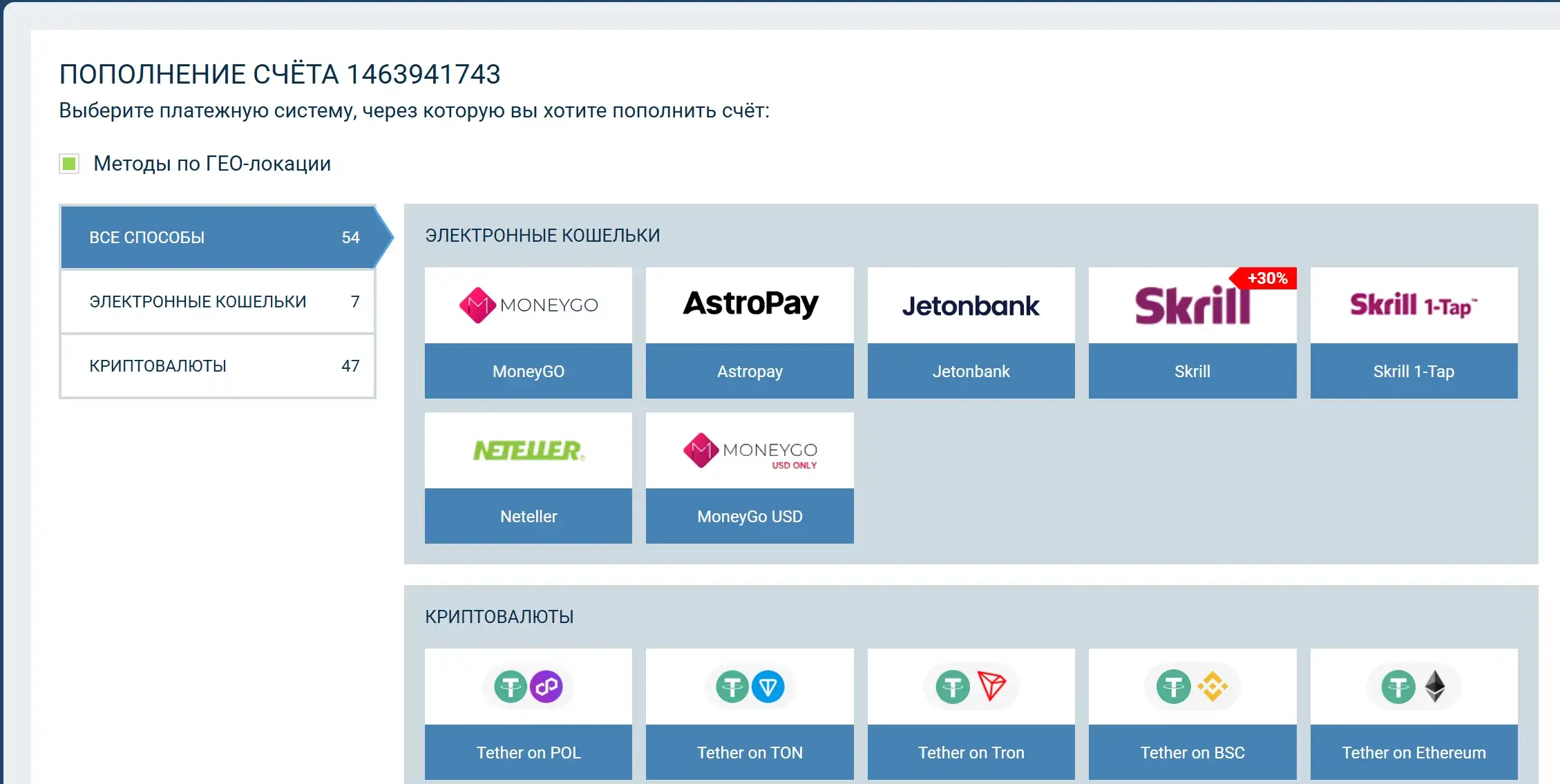Toggle the Методы по ГЕО-локации checkbox
1560x784 pixels.
[69, 164]
